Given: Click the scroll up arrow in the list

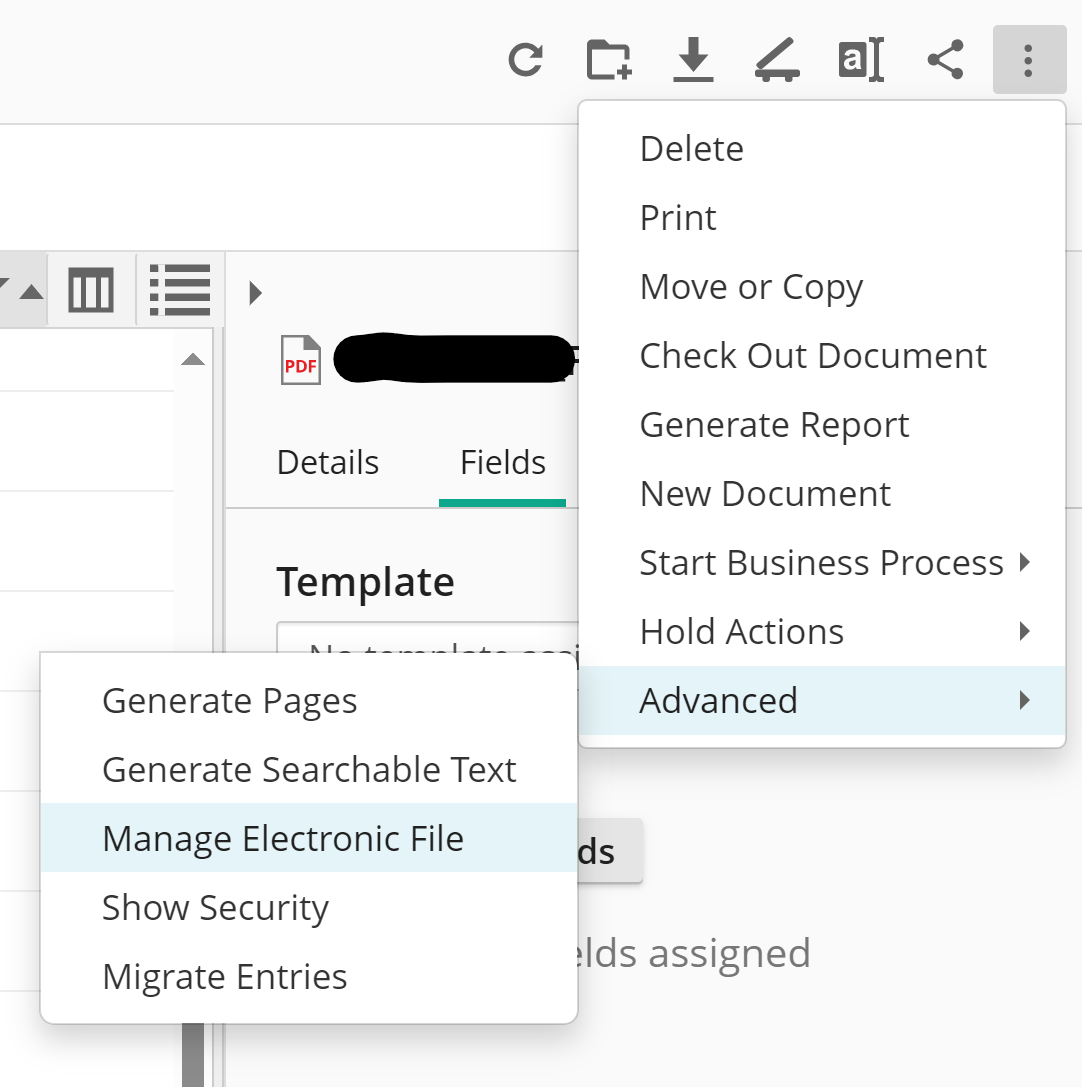Looking at the screenshot, I should (193, 360).
